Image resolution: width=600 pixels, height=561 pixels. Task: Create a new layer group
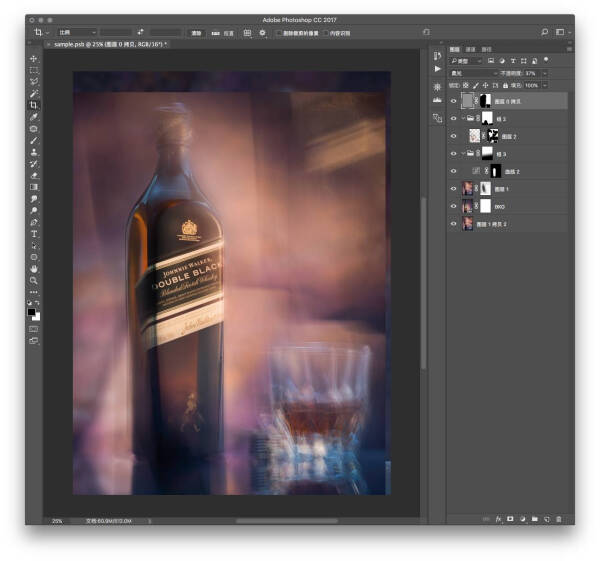535,519
